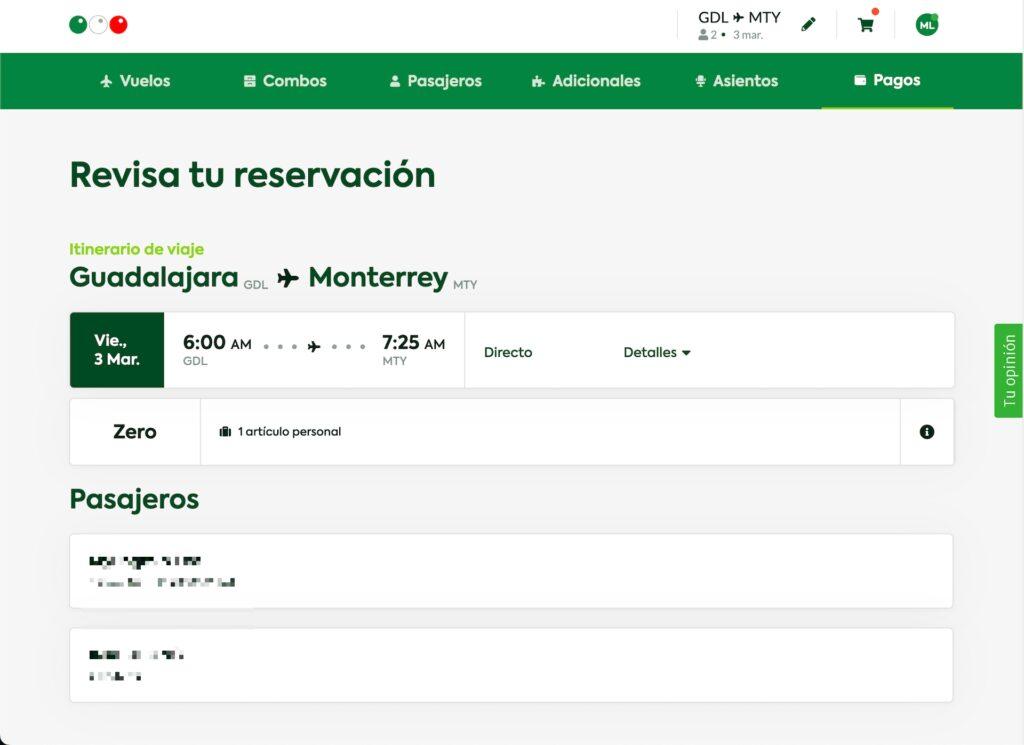Click the Guadalajara origin city name
The height and width of the screenshot is (745, 1024).
pyautogui.click(x=154, y=277)
